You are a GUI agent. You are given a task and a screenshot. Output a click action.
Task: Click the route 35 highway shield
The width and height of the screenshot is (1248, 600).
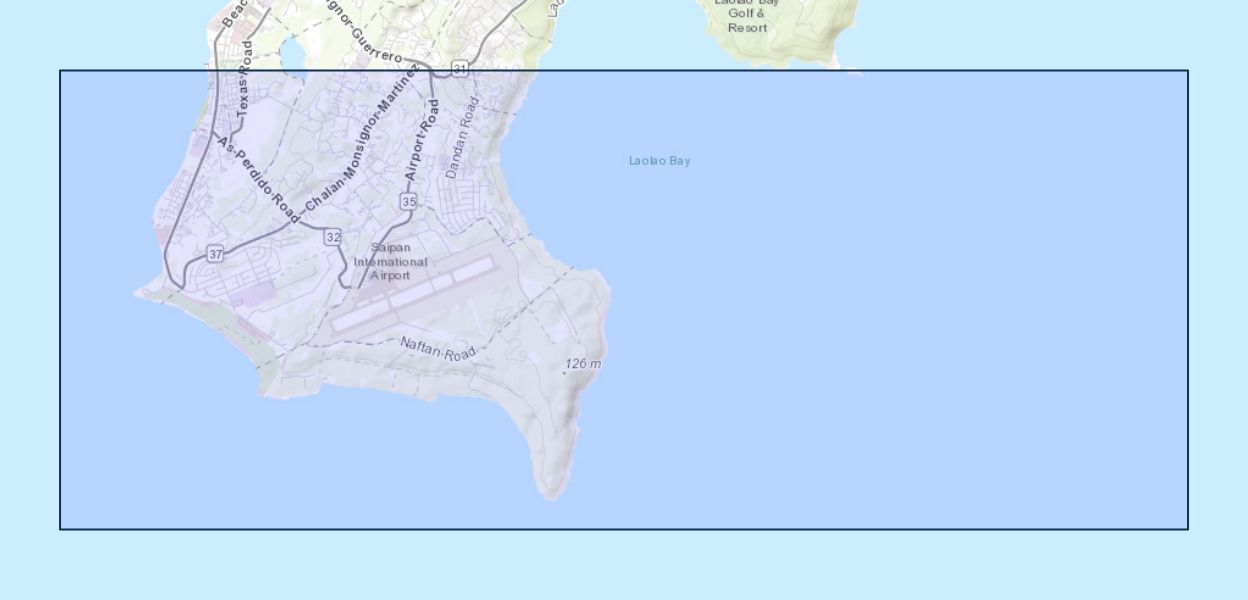pos(408,202)
